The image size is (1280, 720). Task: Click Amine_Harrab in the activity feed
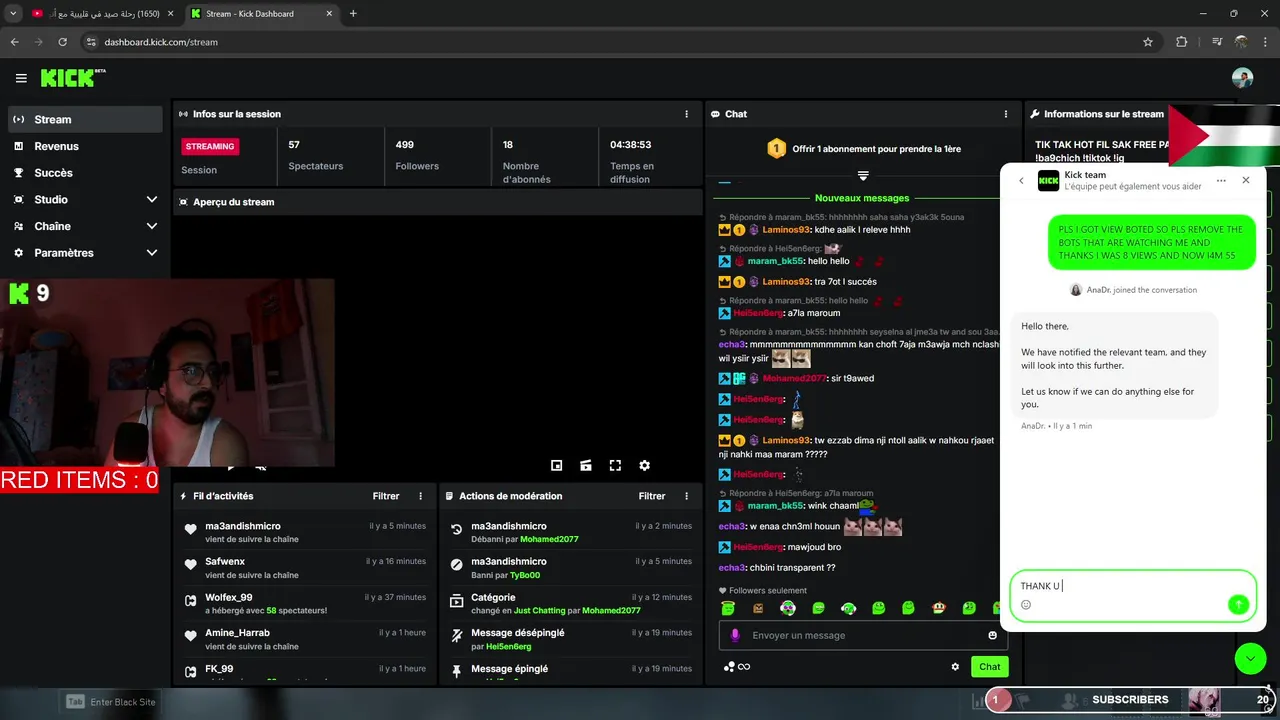click(237, 633)
